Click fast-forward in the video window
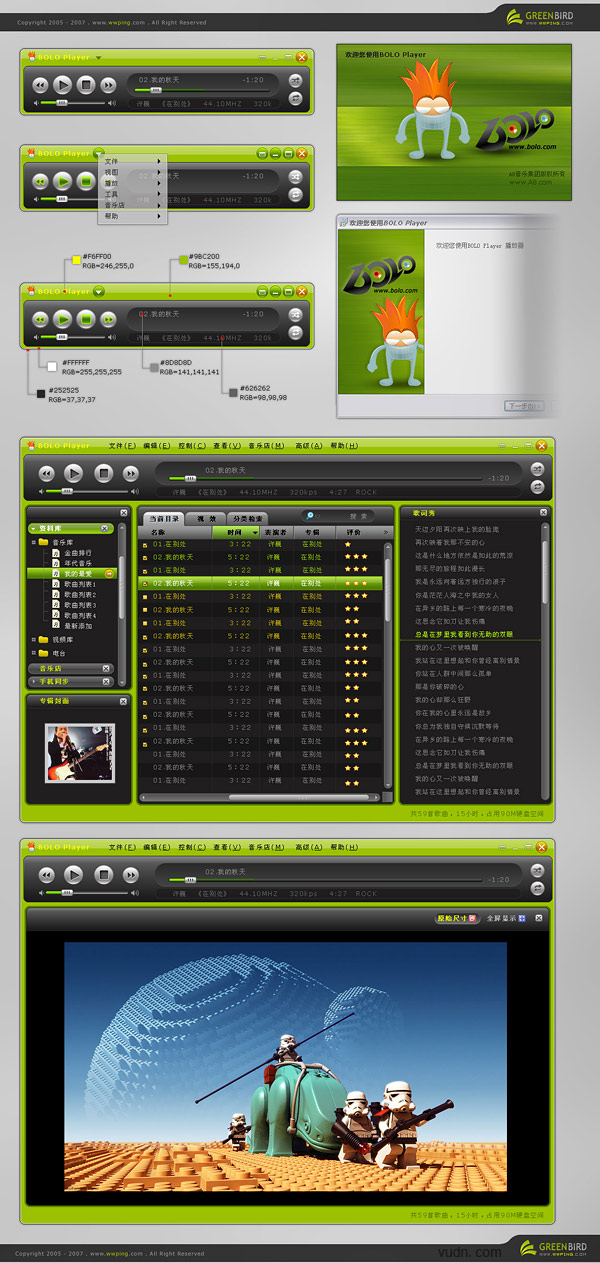The width and height of the screenshot is (600, 1263). [130, 875]
